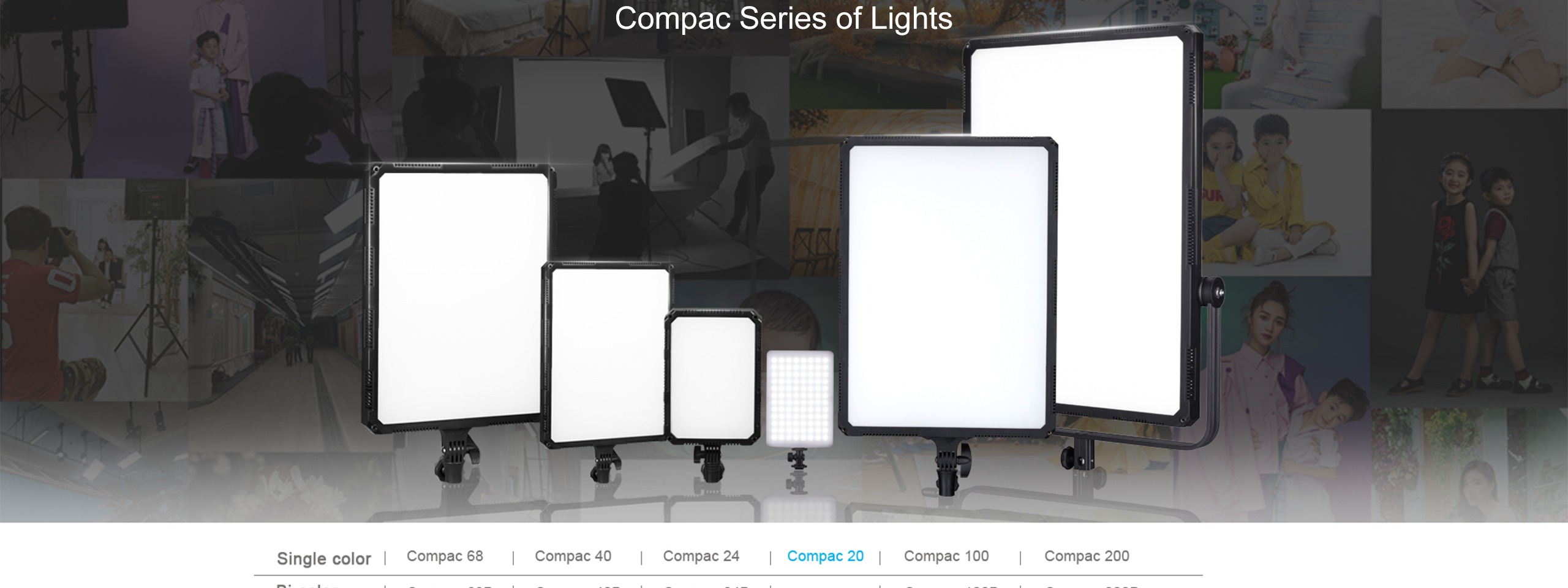Click the ball-head mount under the LED grid light

point(797,461)
